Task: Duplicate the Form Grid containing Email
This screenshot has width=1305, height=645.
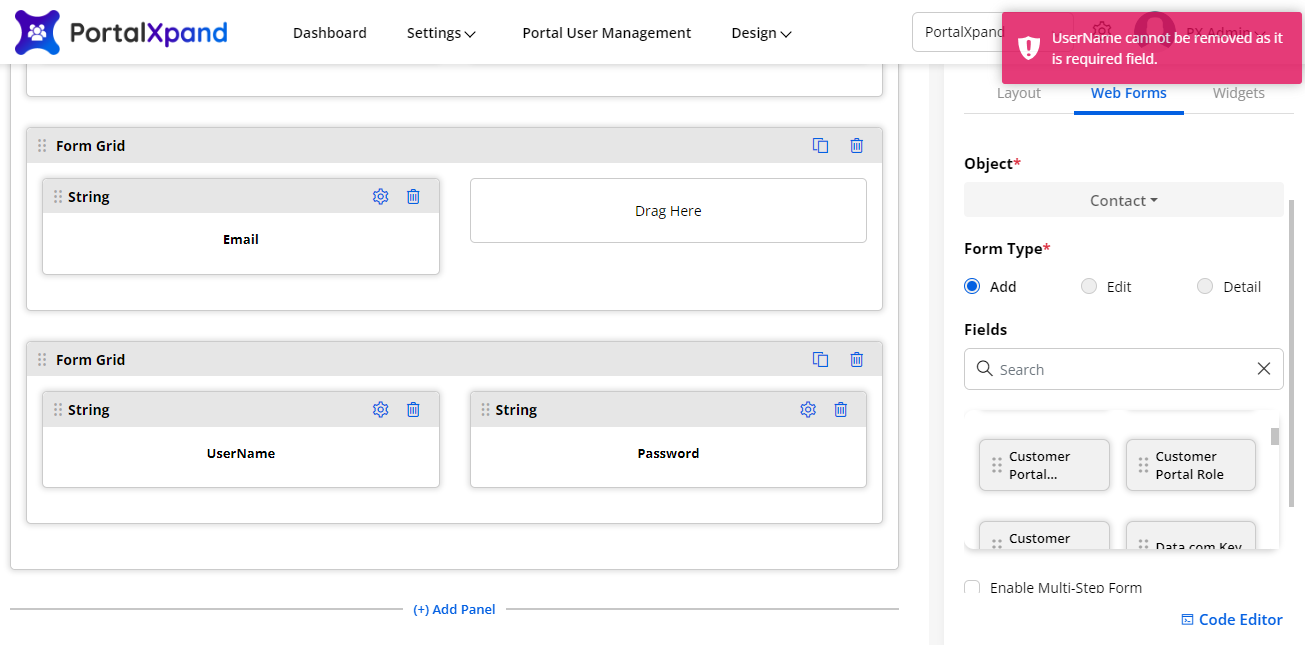Action: 821,146
